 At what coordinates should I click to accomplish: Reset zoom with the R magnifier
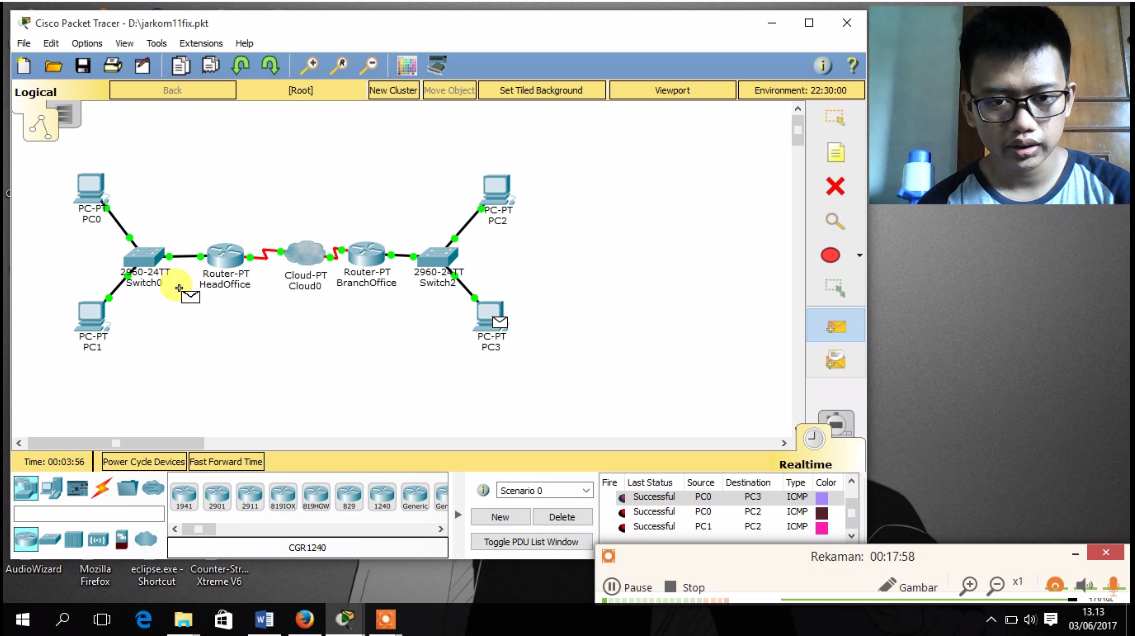point(338,66)
